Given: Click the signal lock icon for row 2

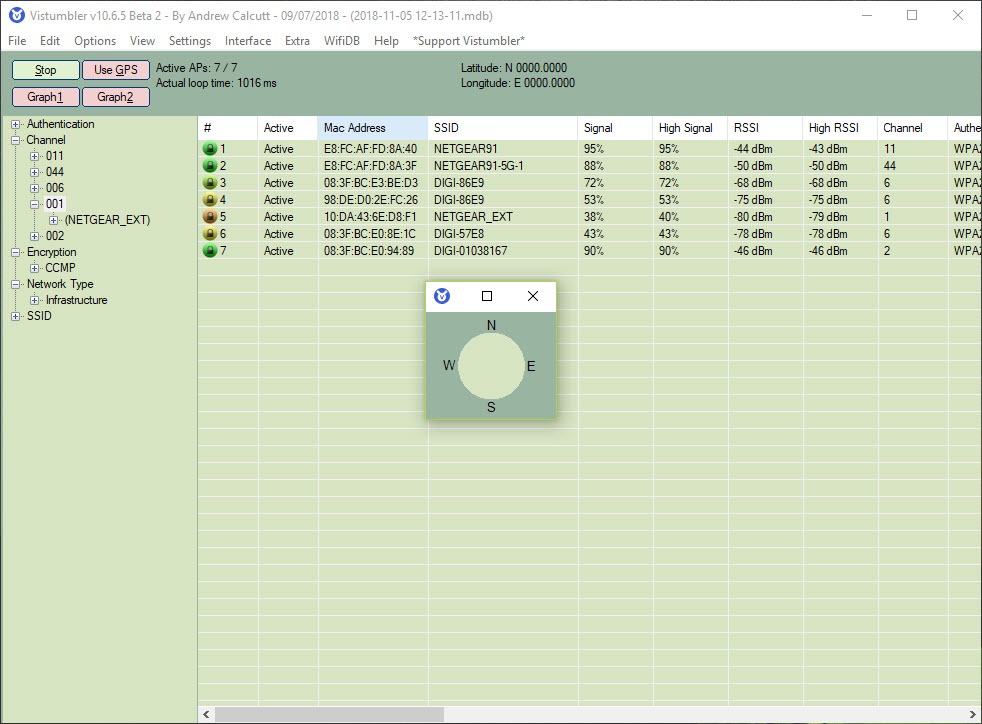Looking at the screenshot, I should (210, 166).
